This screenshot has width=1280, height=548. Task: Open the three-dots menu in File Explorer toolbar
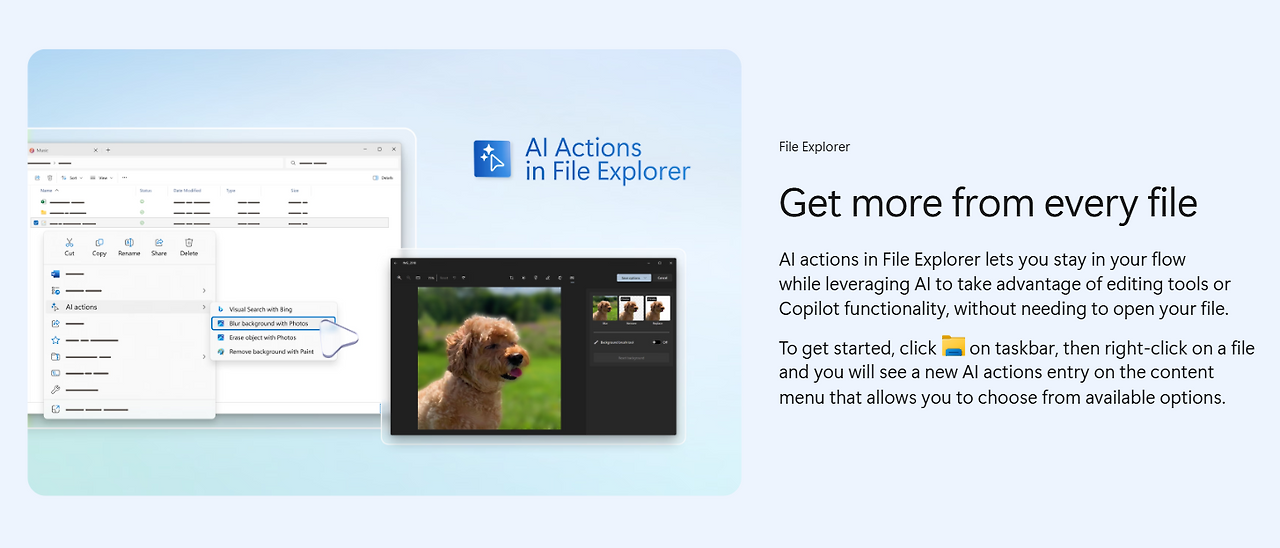click(x=124, y=178)
